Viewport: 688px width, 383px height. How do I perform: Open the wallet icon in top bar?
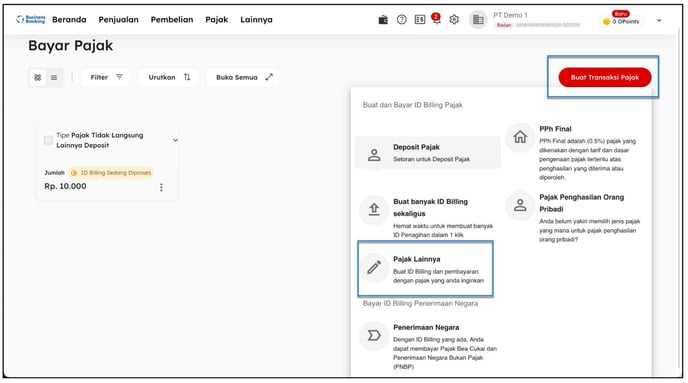tap(383, 20)
